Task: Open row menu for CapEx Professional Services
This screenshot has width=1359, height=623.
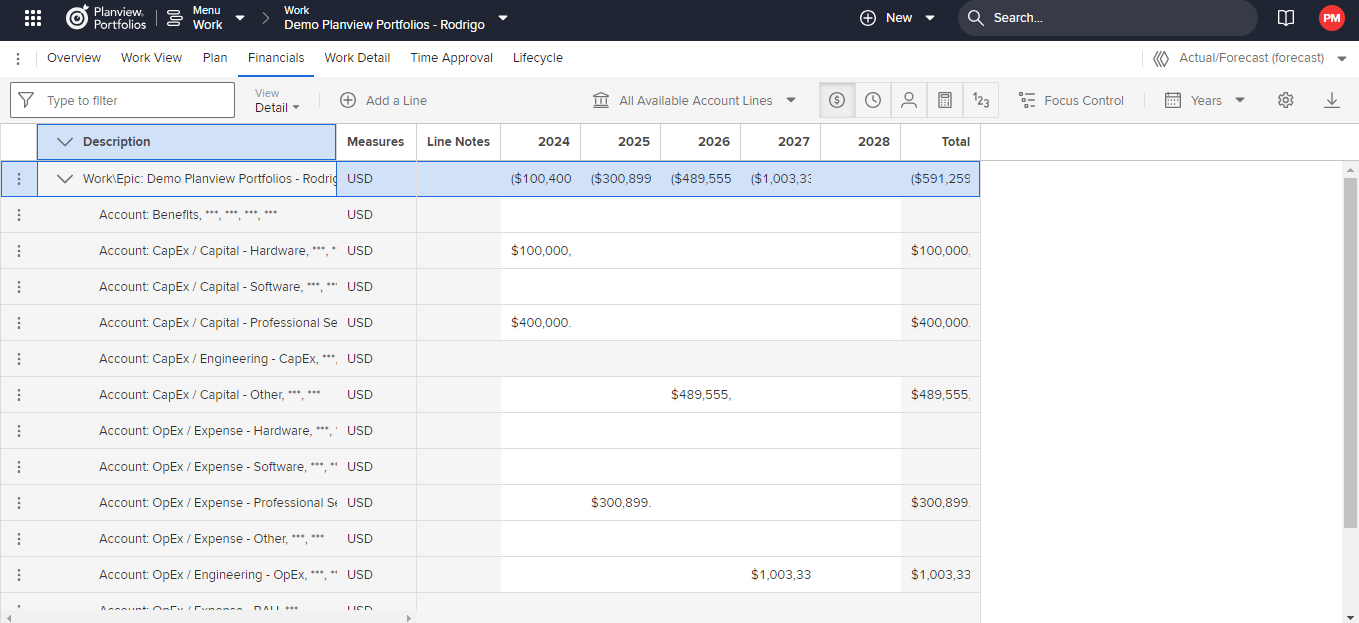Action: click(19, 323)
